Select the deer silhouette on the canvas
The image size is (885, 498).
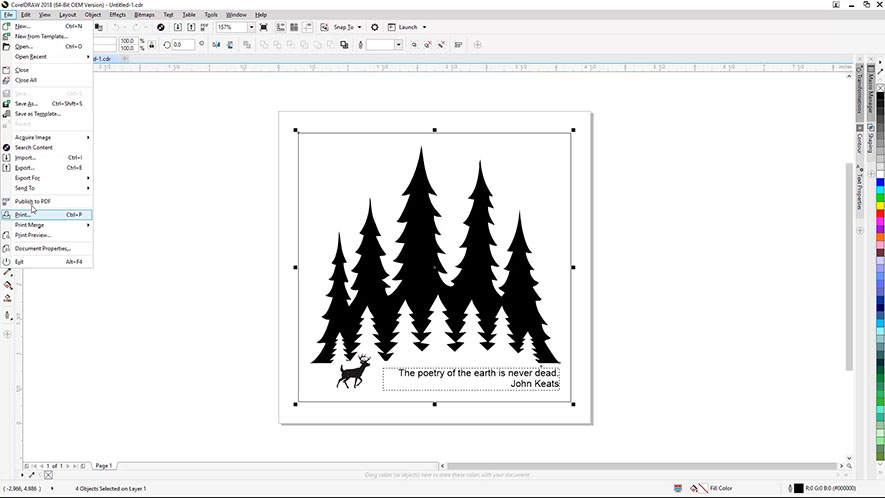pos(353,373)
